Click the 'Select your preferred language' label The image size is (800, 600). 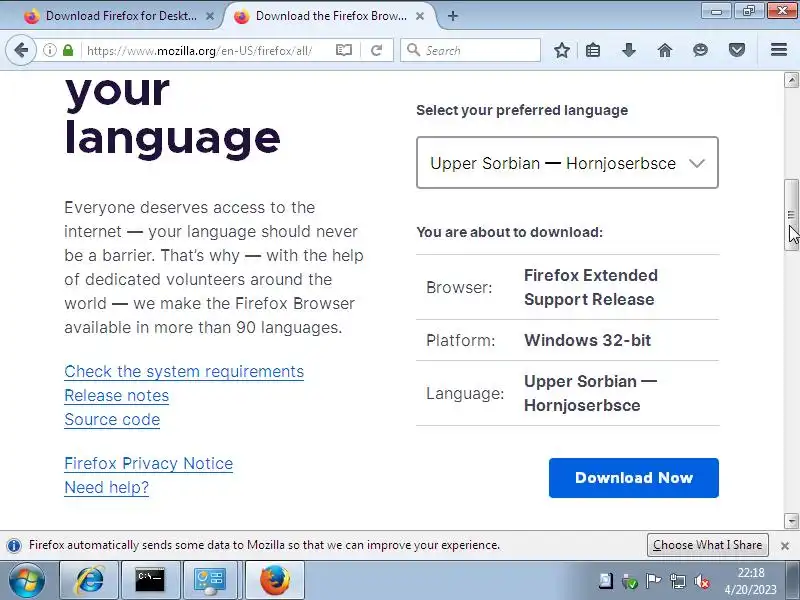(522, 110)
